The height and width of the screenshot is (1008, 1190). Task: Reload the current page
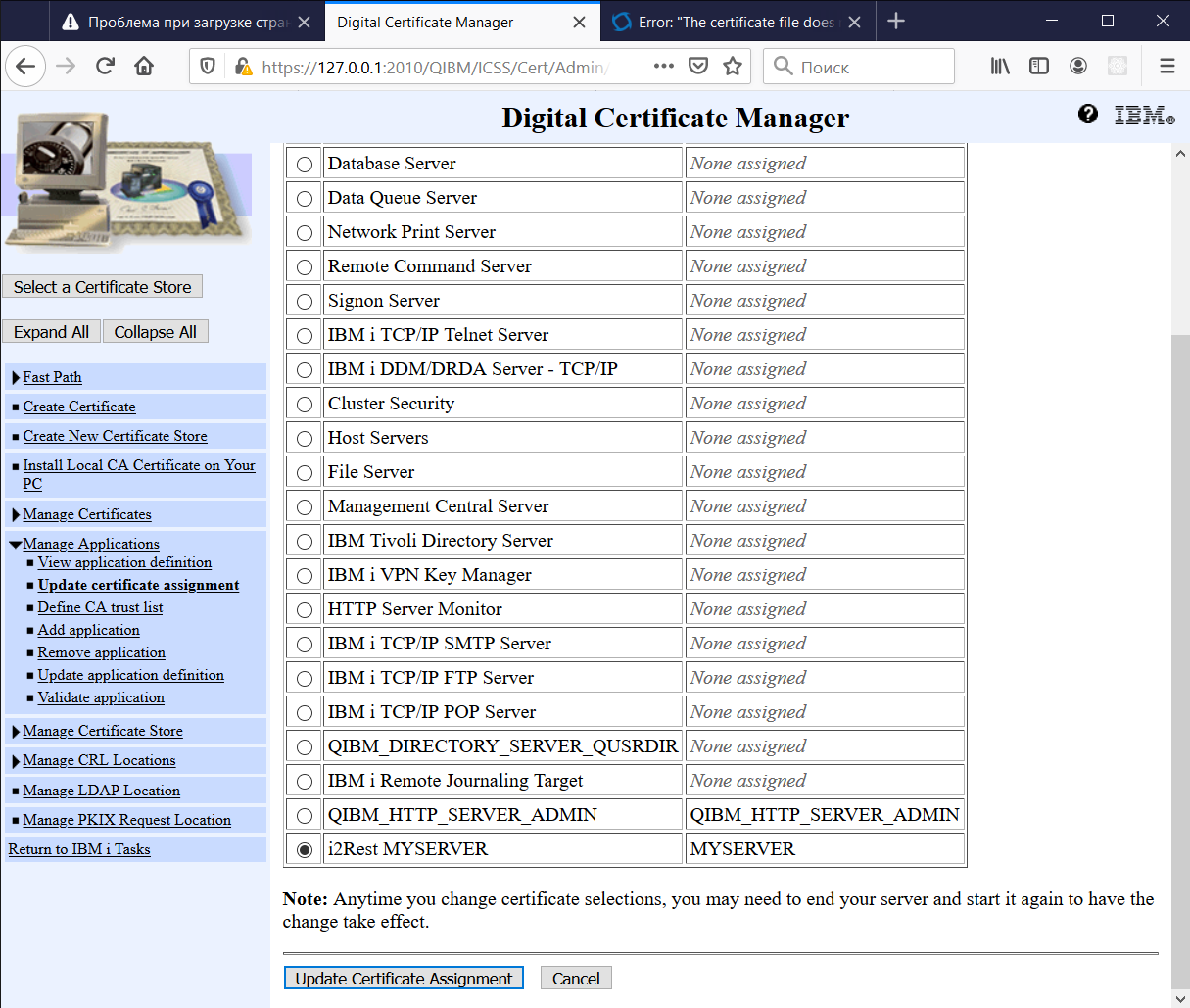105,67
